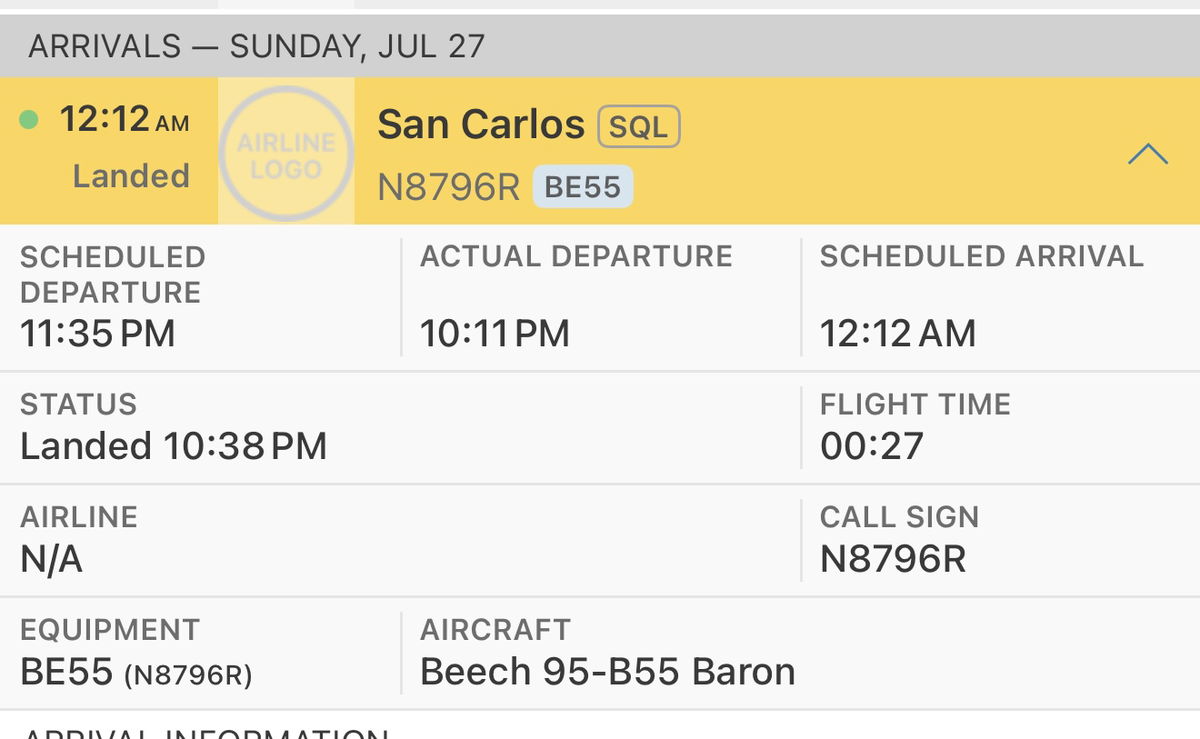Click the green landed status dot
Screen dimensions: 1200x739
pos(29,120)
